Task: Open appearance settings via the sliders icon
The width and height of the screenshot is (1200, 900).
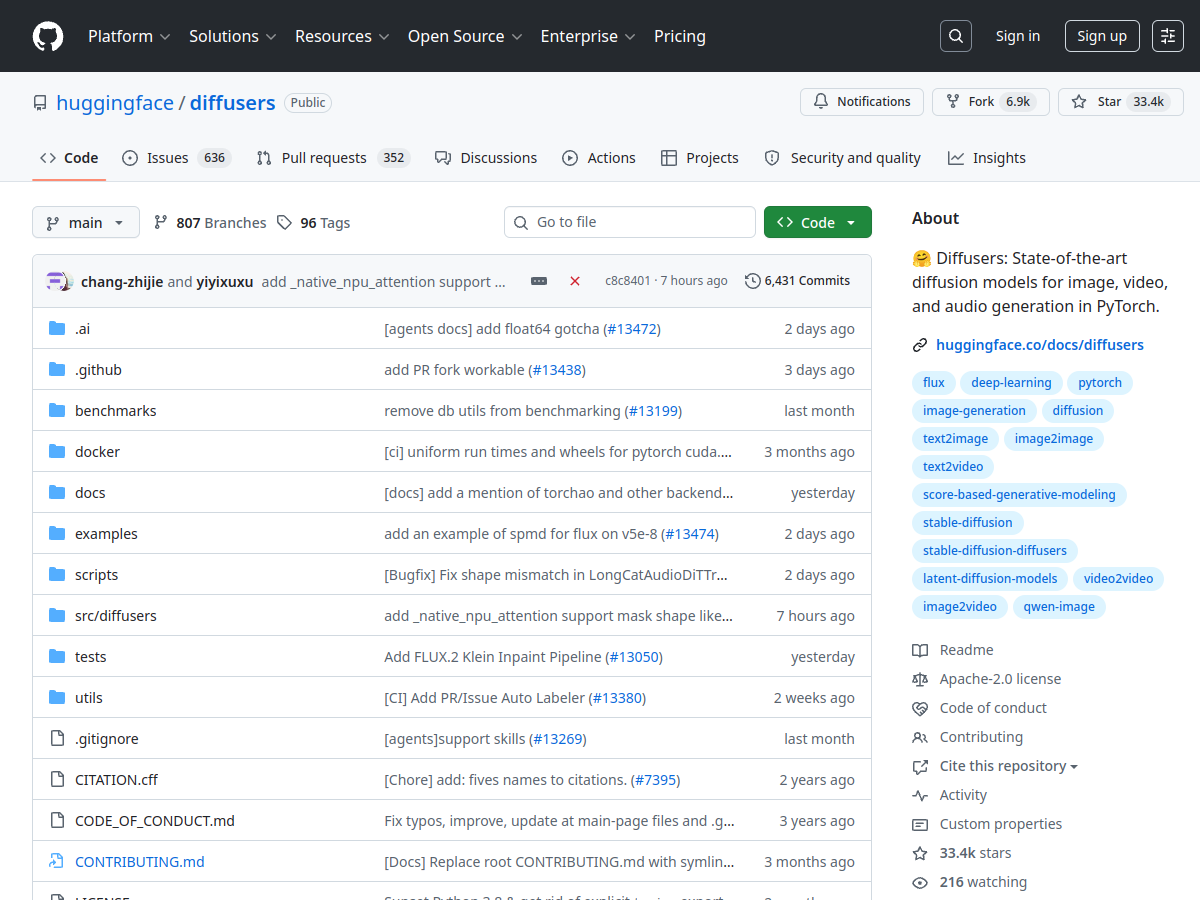Action: 1167,35
